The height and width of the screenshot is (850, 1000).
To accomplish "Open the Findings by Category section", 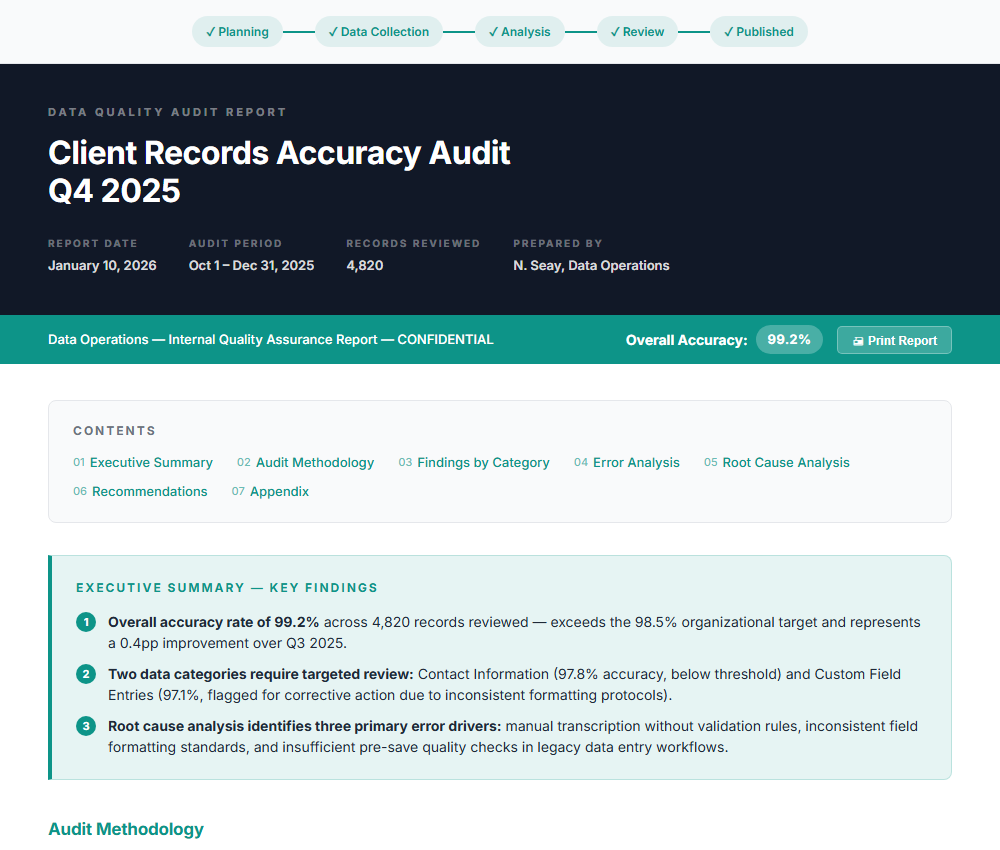I will point(483,462).
